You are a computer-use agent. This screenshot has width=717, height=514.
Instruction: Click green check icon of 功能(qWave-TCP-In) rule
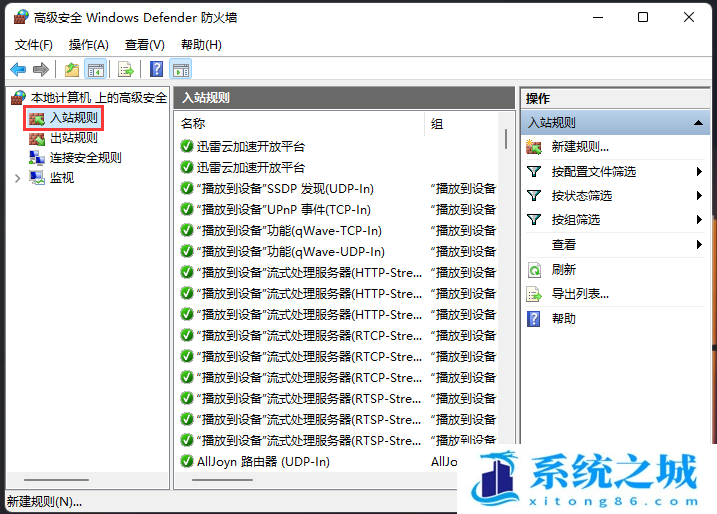pyautogui.click(x=187, y=230)
